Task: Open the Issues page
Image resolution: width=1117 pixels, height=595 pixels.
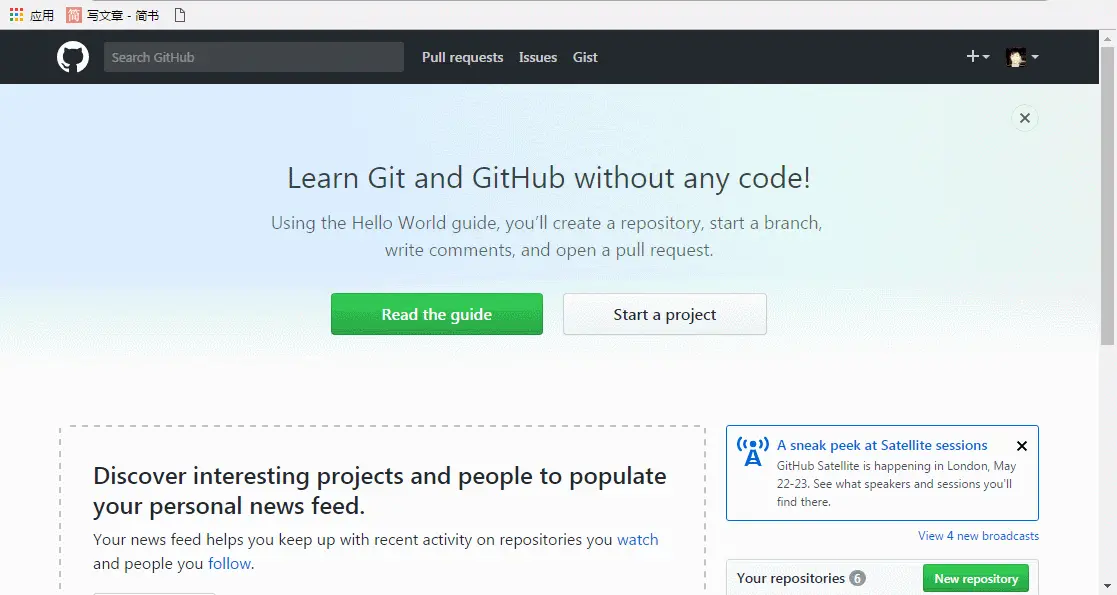Action: [x=538, y=57]
